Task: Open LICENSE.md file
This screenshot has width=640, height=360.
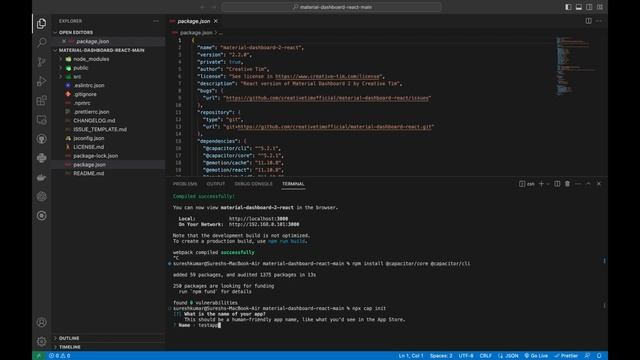Action: click(88, 147)
